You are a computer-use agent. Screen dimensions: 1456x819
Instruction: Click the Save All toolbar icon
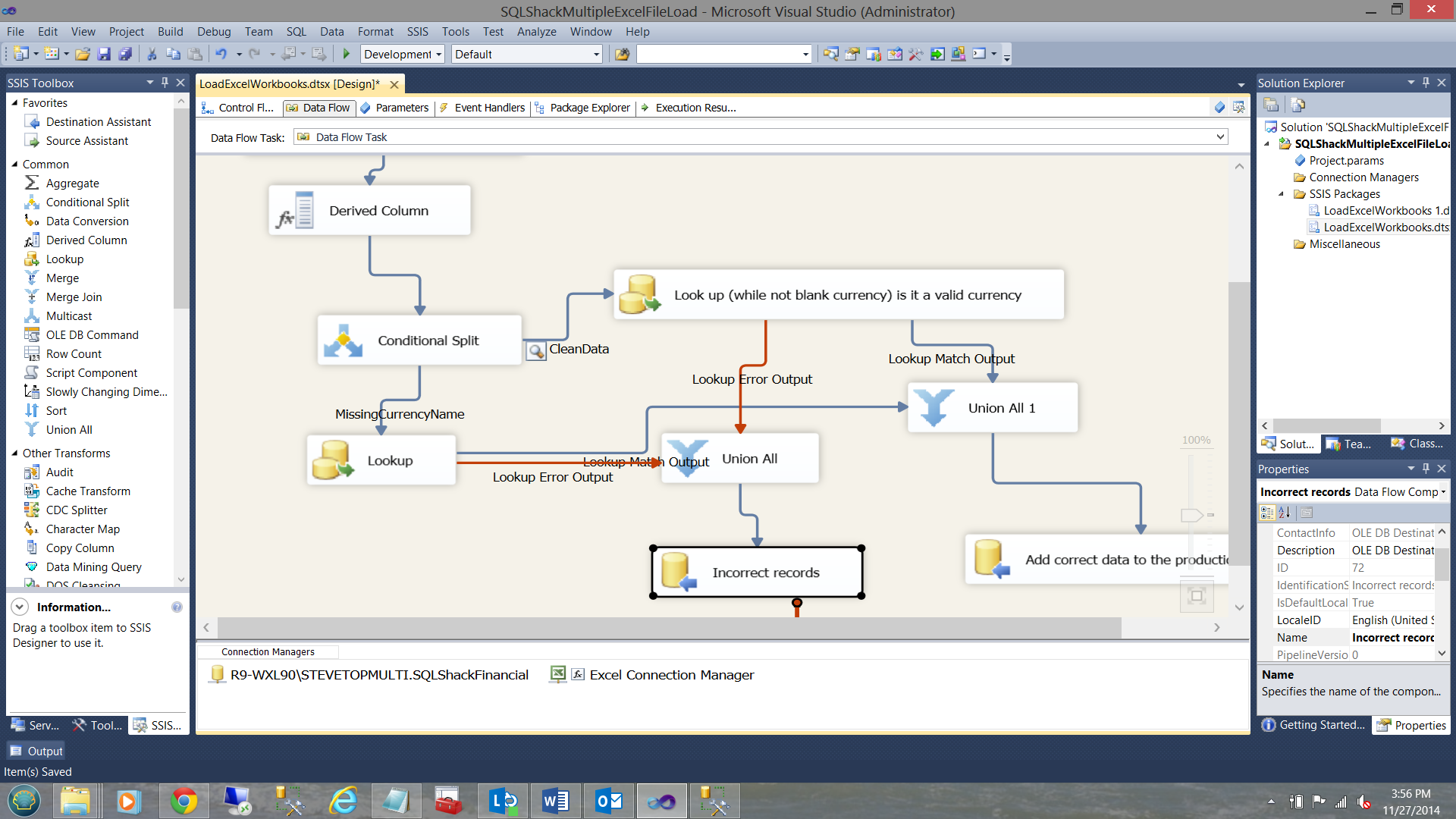click(x=126, y=54)
